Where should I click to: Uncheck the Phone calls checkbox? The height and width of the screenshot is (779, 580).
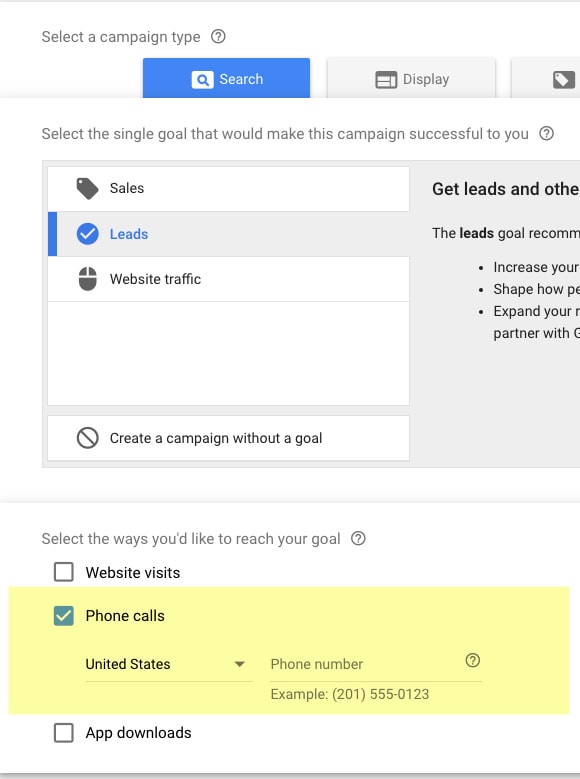click(x=64, y=616)
